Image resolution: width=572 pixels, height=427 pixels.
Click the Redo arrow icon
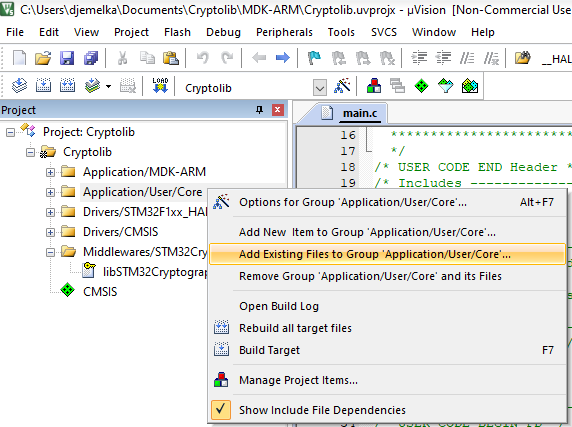(x=227, y=58)
